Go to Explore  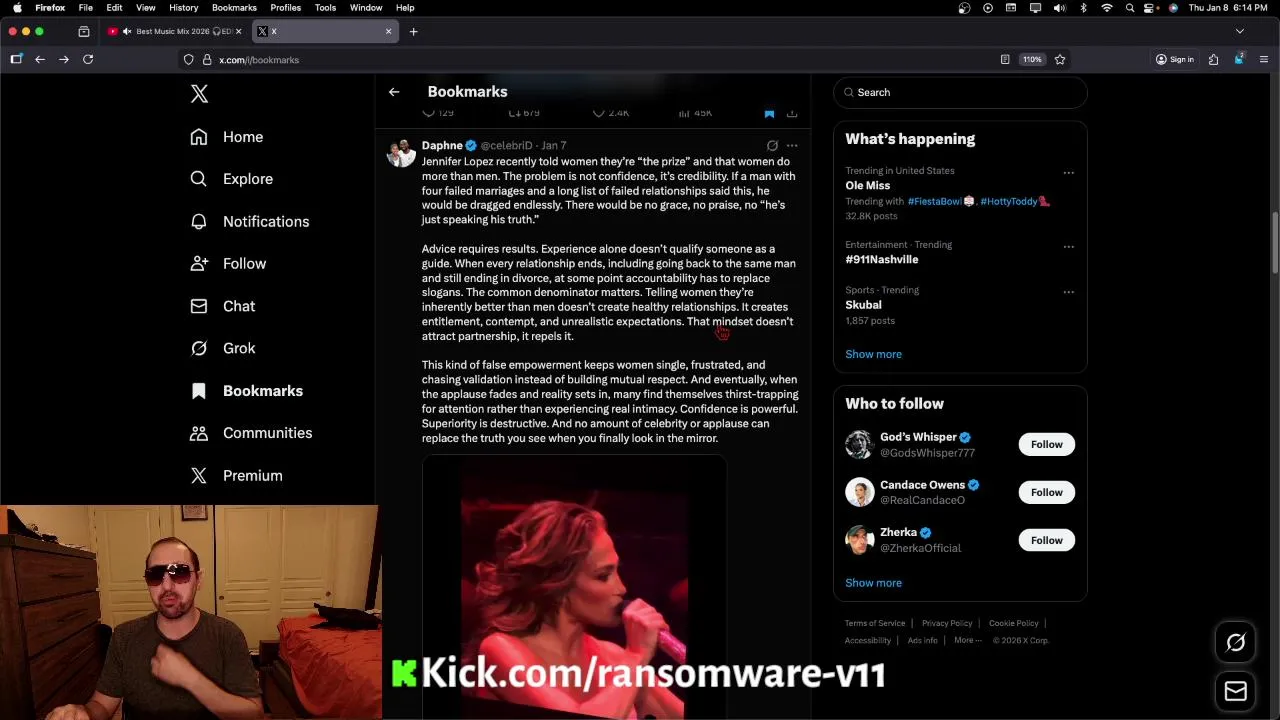click(232, 179)
